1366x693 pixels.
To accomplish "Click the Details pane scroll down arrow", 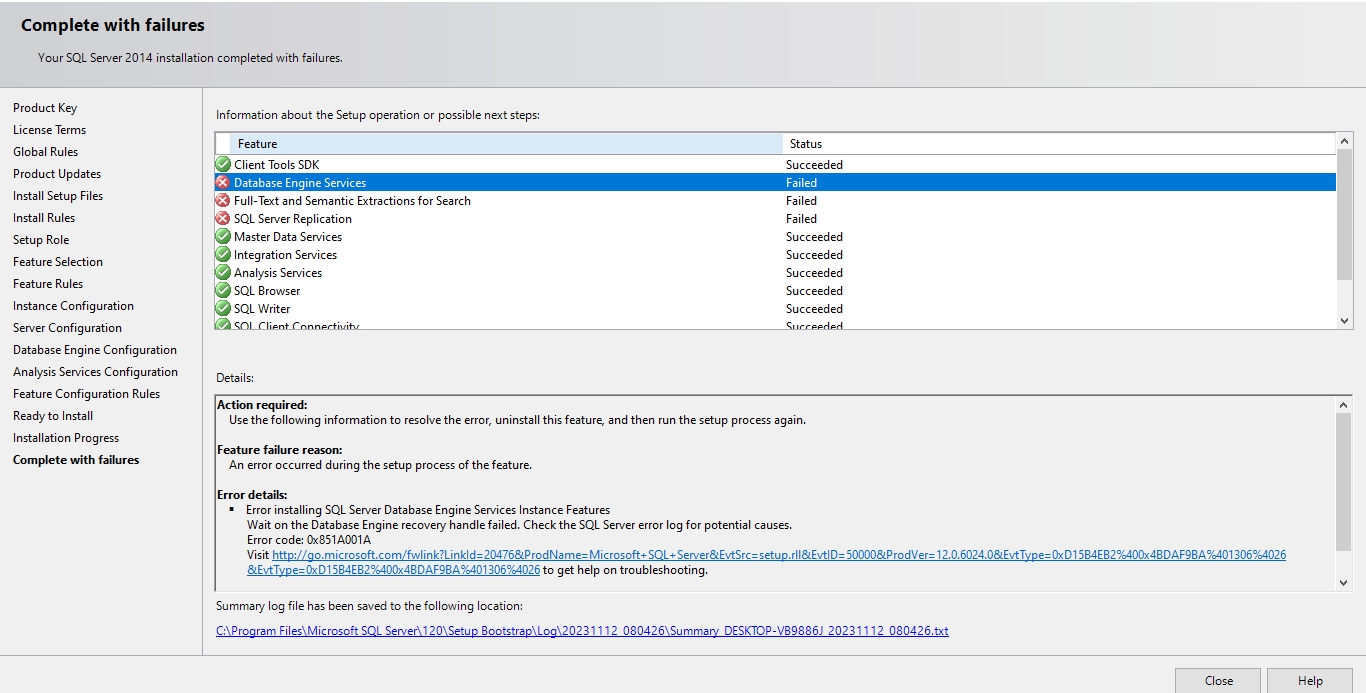I will coord(1343,582).
